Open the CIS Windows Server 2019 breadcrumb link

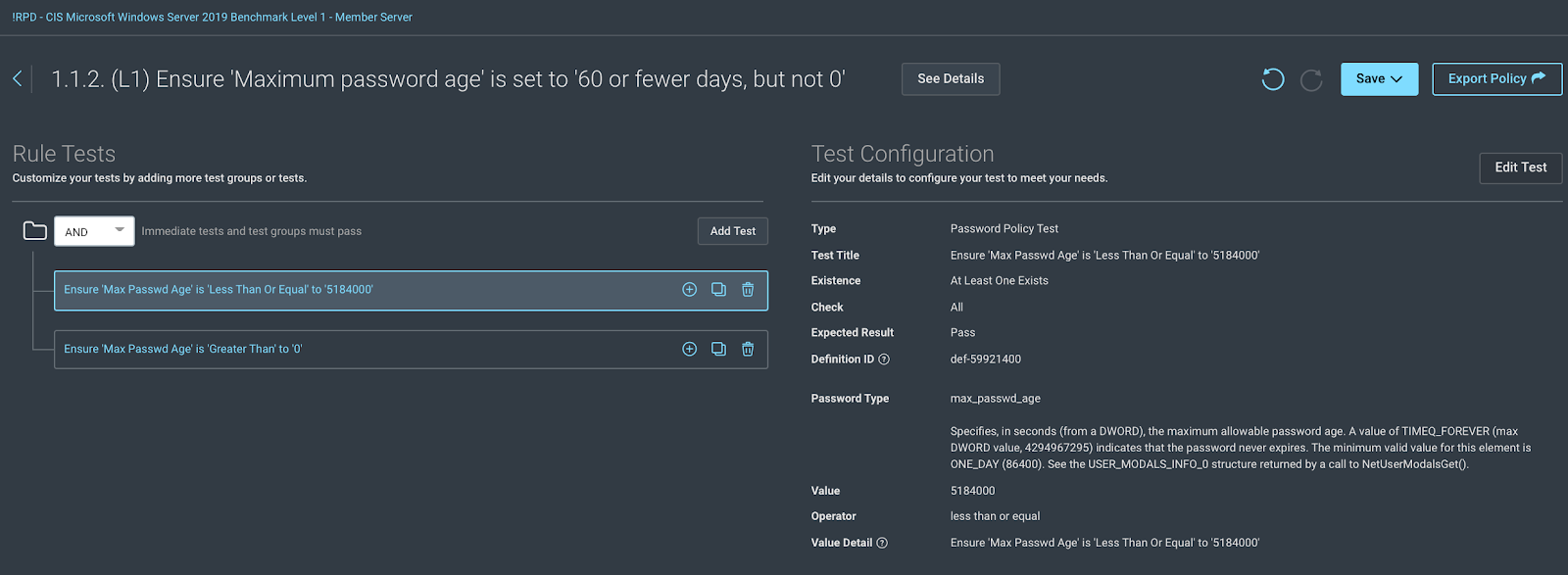212,17
